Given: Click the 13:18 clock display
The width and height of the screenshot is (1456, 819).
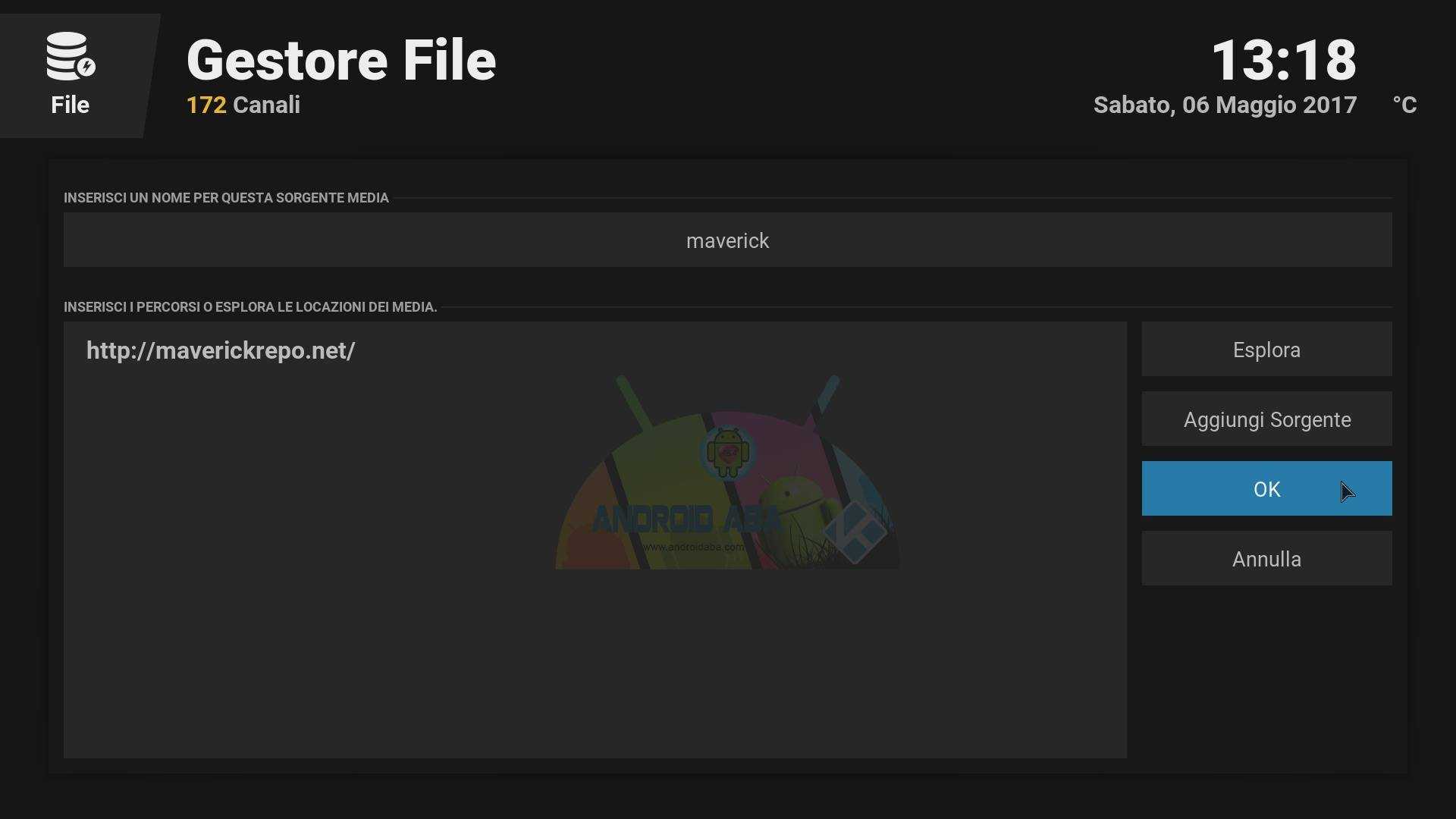Looking at the screenshot, I should [x=1283, y=61].
